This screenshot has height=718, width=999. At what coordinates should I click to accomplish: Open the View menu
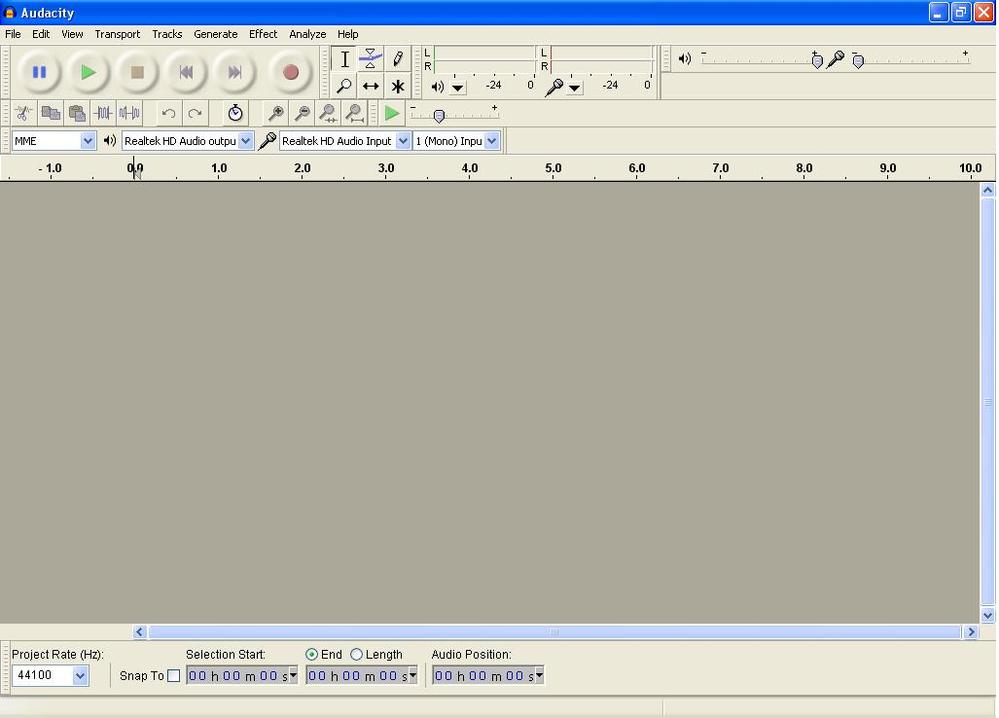(72, 34)
